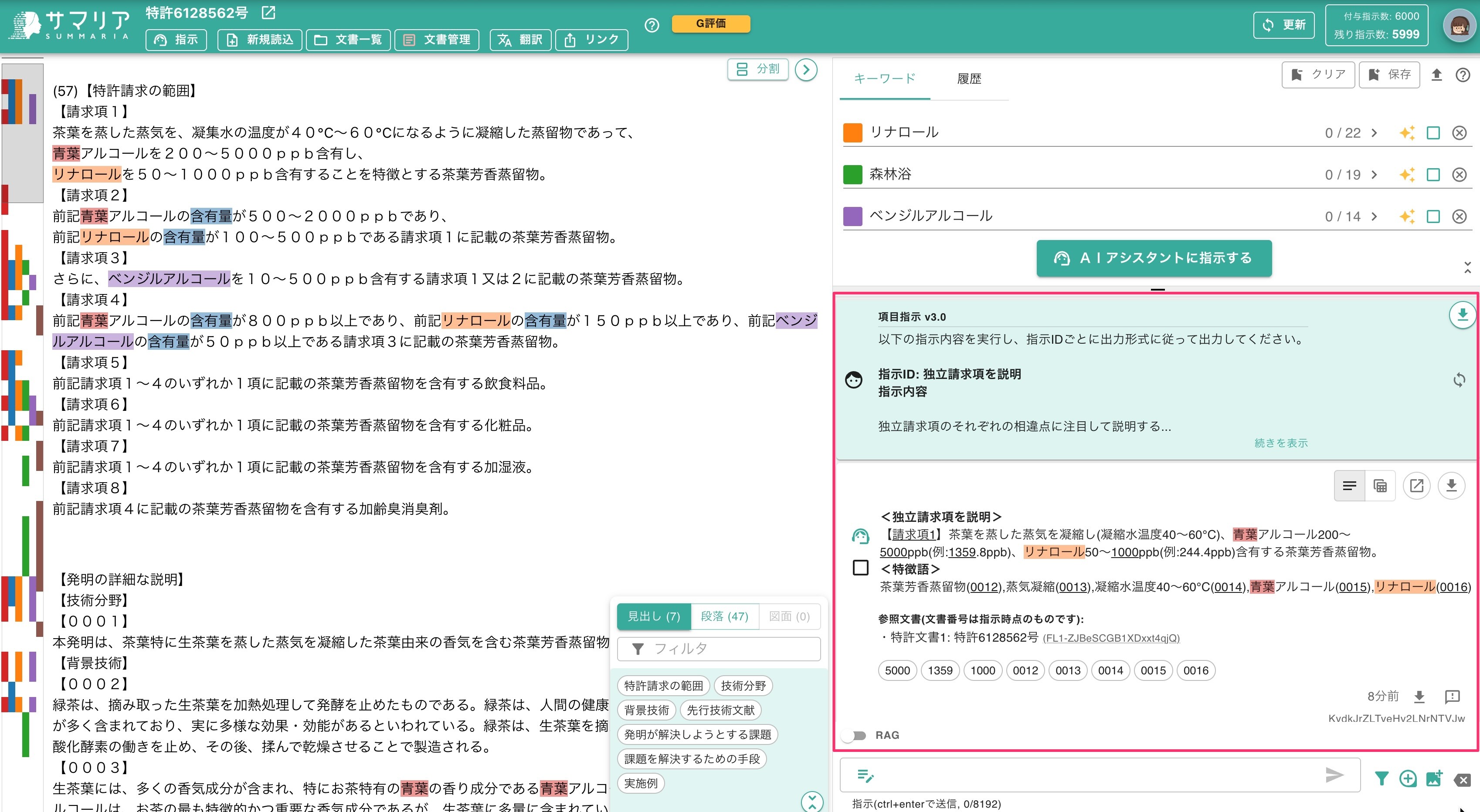Tick the checkbox for リナロール keyword
The width and height of the screenshot is (1480, 812).
pyautogui.click(x=1433, y=133)
